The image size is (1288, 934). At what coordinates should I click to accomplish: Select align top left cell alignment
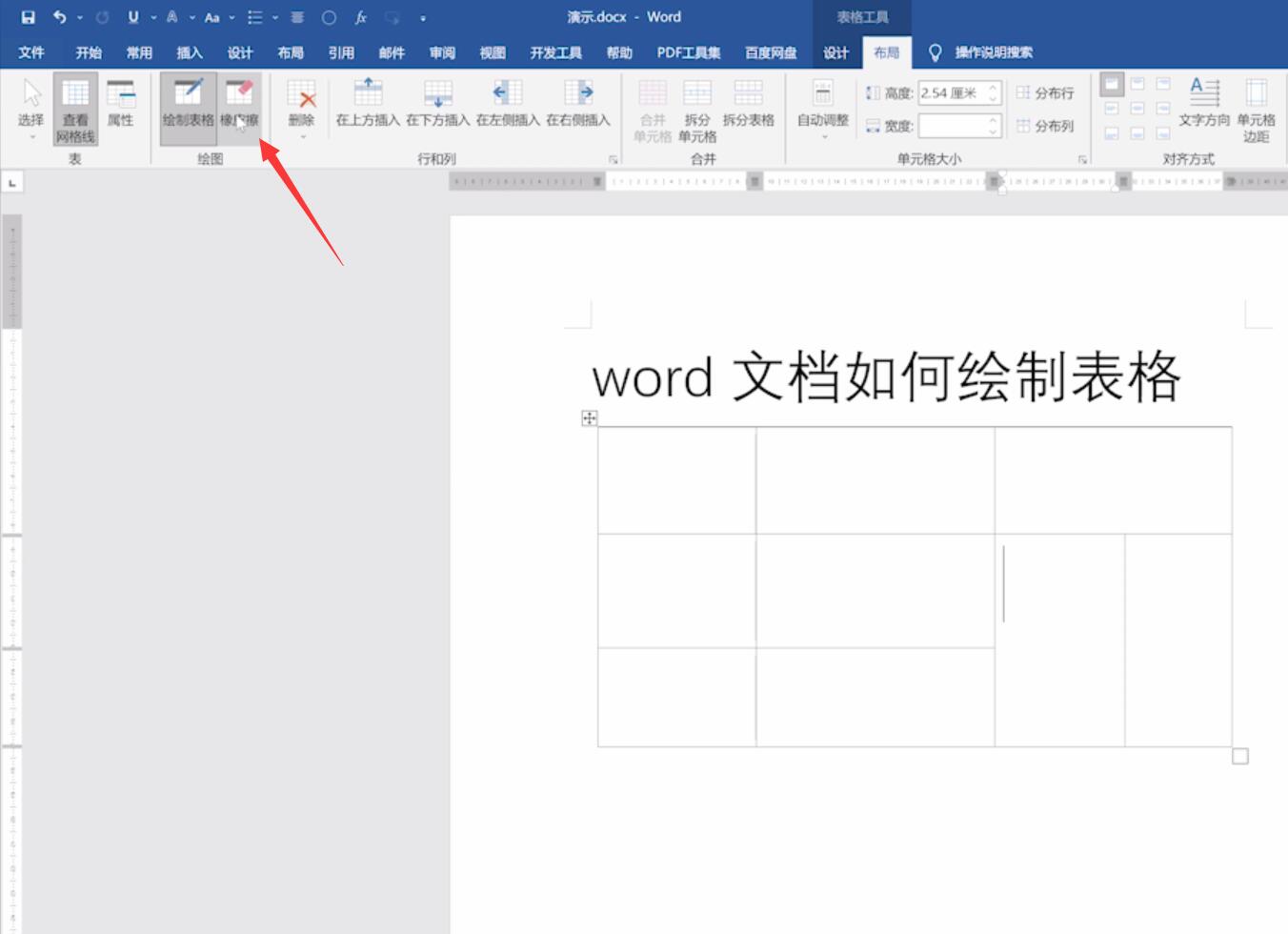(x=1112, y=85)
